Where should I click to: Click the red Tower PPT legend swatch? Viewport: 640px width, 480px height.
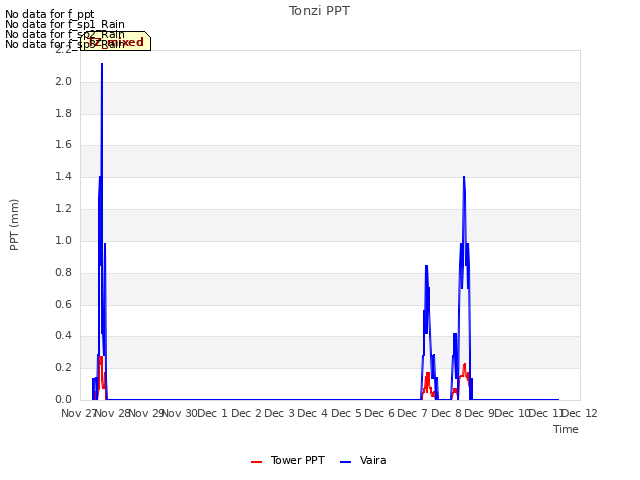coord(256,462)
